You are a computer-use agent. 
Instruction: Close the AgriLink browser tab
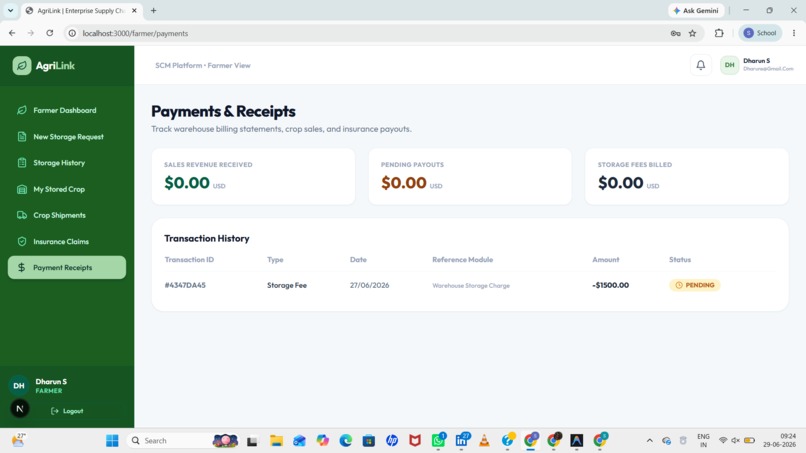coord(135,10)
